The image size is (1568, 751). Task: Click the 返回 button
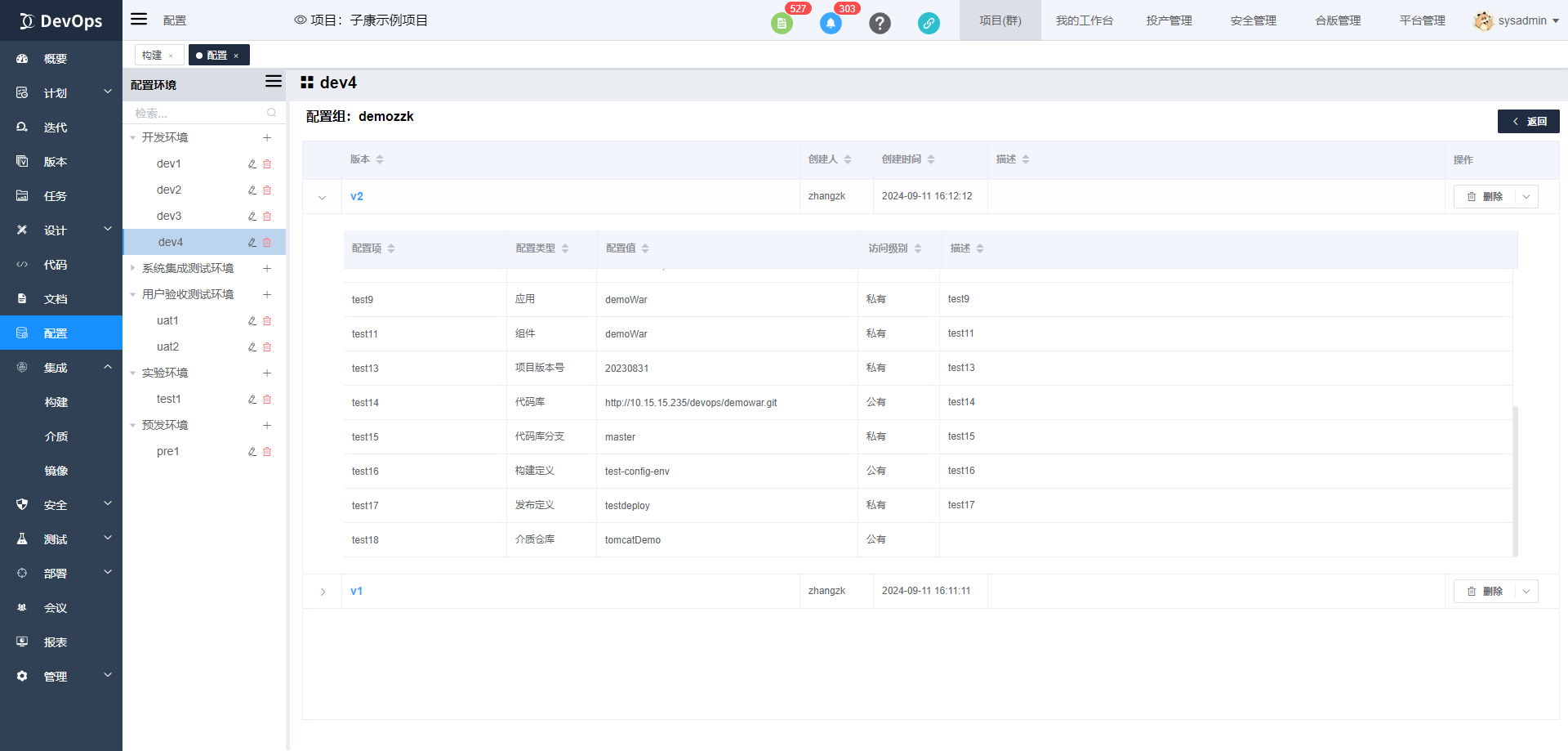point(1528,122)
